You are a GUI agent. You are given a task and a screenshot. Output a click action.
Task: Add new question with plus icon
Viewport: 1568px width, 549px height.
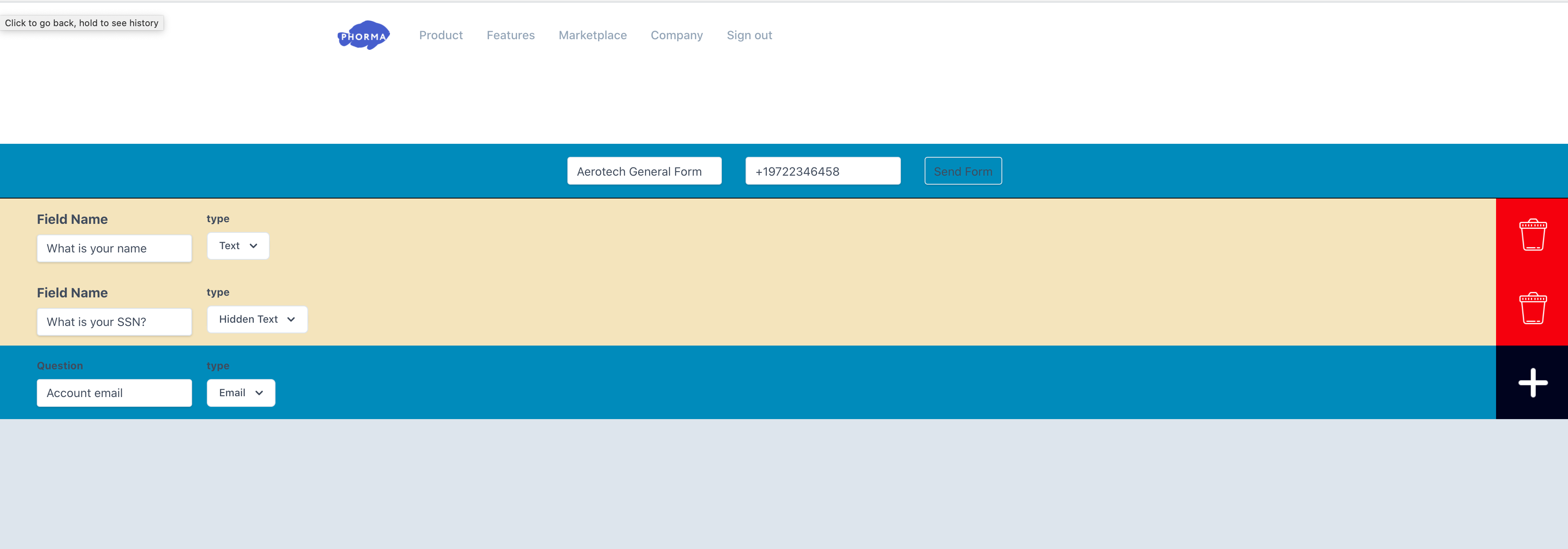pos(1532,382)
